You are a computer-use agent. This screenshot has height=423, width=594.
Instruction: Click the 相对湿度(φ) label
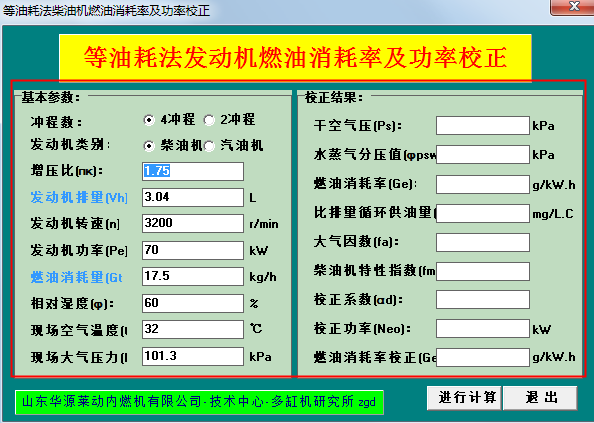(72, 303)
